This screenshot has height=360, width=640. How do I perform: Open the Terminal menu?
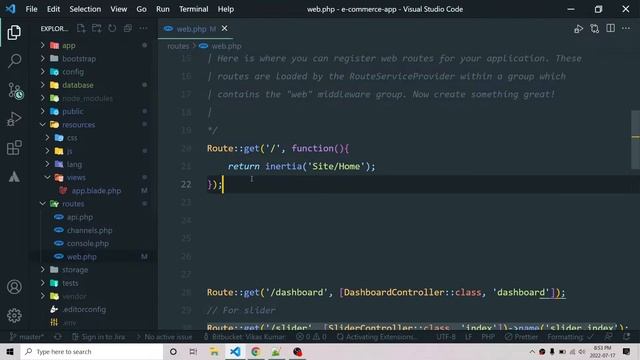193,9
